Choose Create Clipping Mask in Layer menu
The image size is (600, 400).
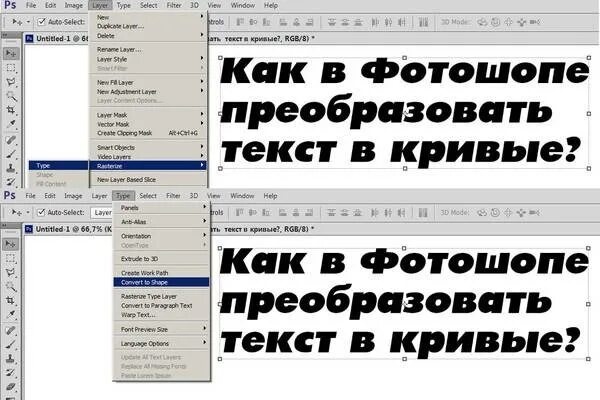(x=149, y=133)
